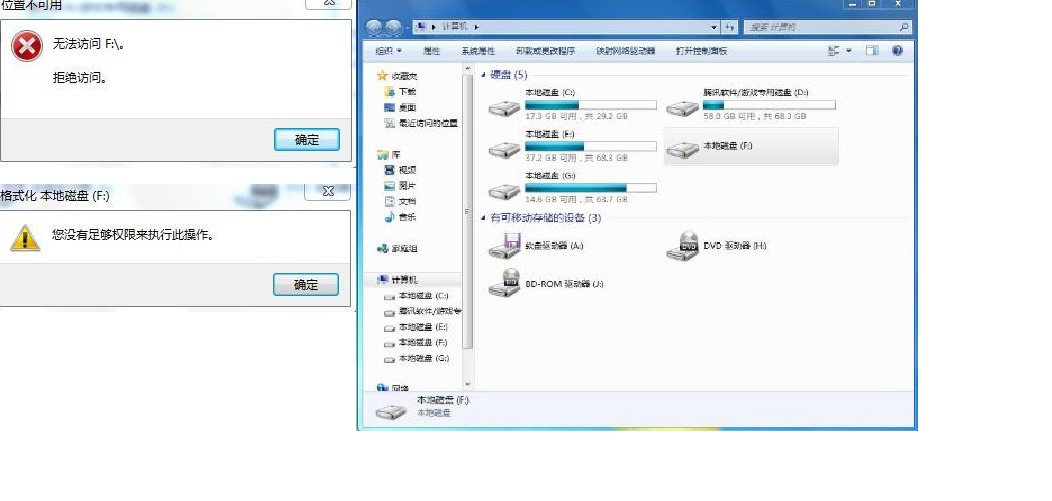Screen dimensions: 1052x501
Task: Close the 格式化 本地磁盘 (F:) dialog with X
Action: click(327, 191)
